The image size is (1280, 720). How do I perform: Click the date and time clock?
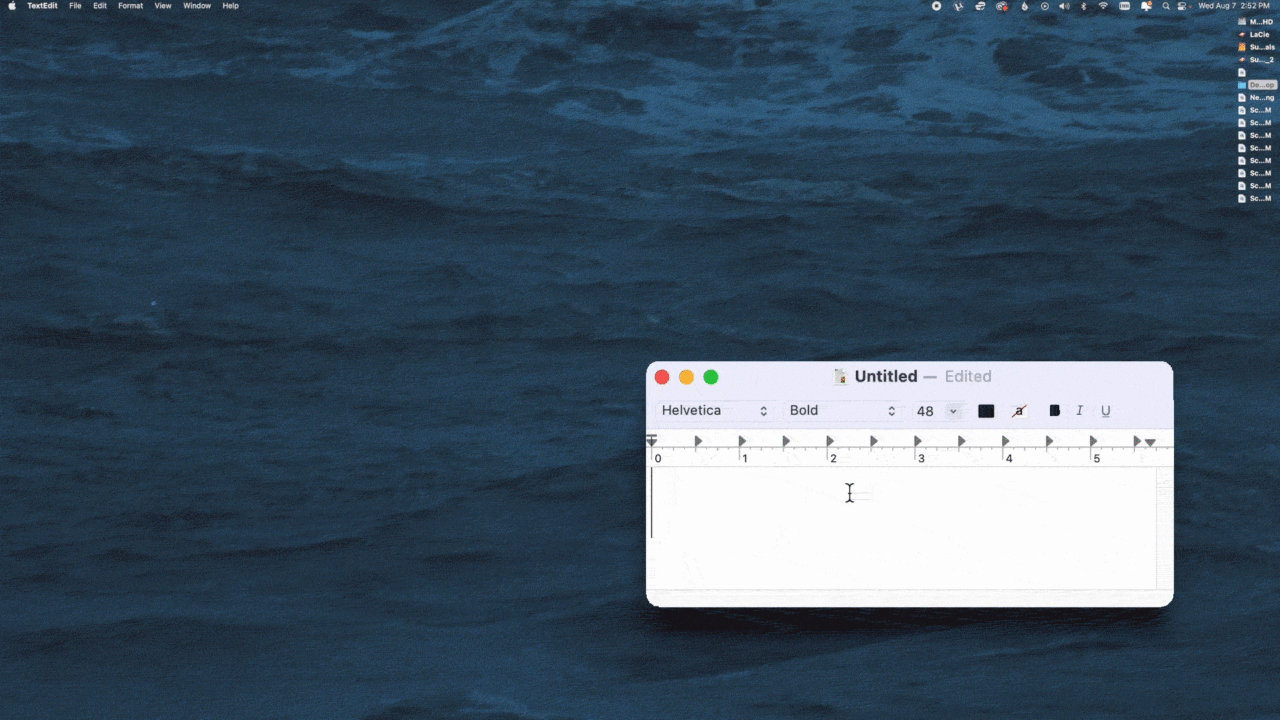(1233, 6)
